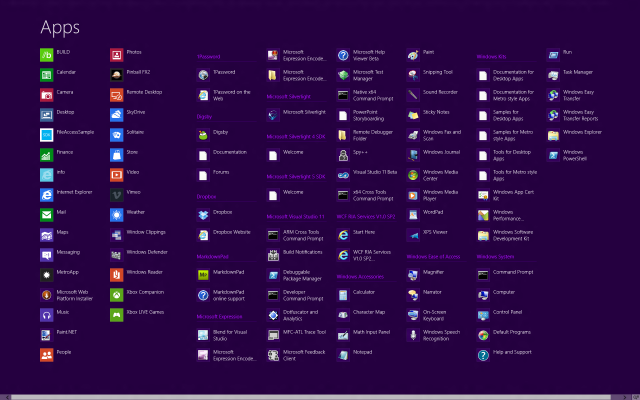Select the 1Password group header

point(209,57)
